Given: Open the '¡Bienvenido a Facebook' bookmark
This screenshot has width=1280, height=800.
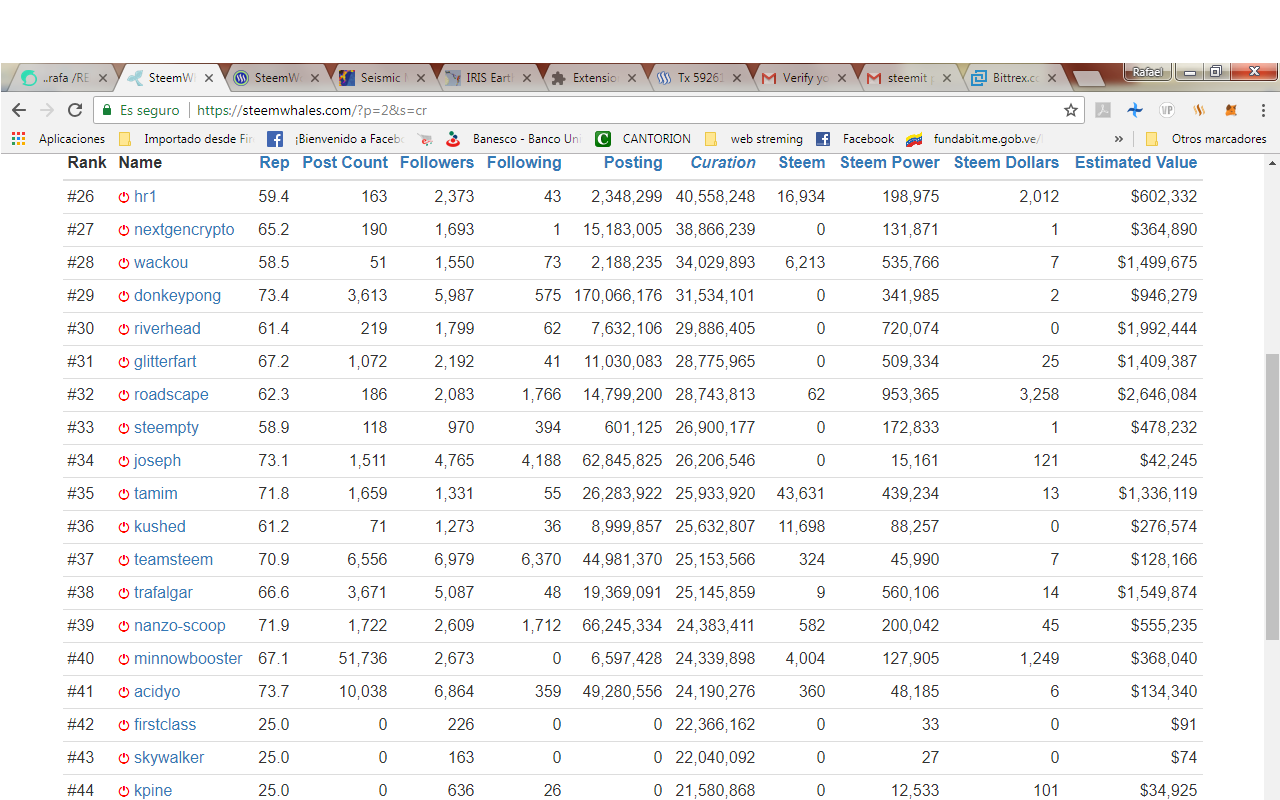Looking at the screenshot, I should [x=335, y=139].
